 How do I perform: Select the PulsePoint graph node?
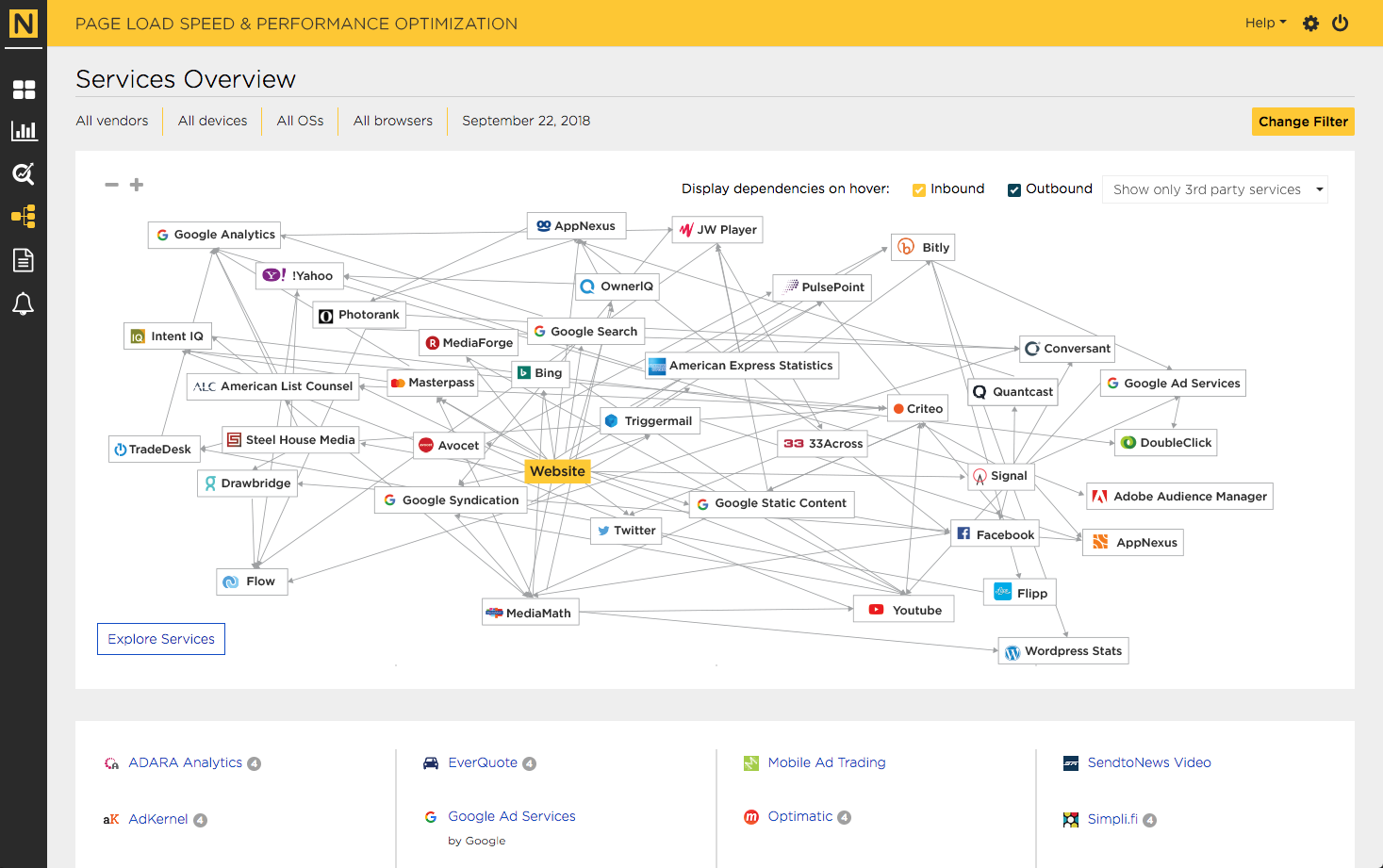(822, 287)
